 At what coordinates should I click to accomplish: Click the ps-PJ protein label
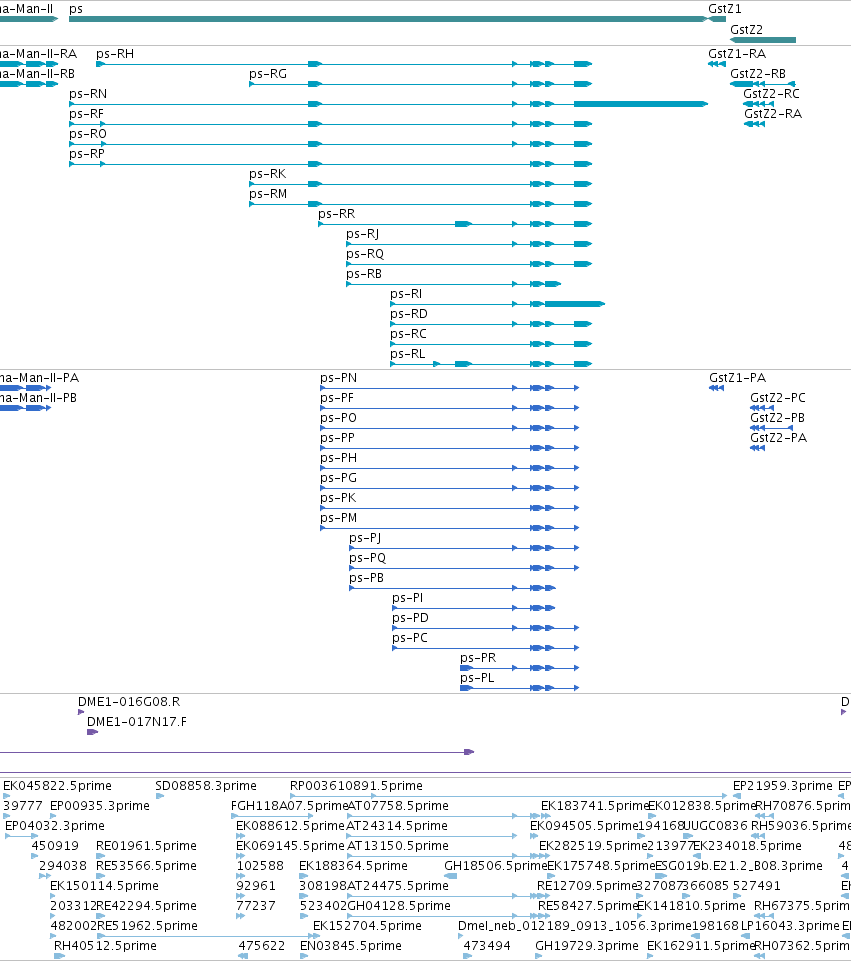coord(365,538)
